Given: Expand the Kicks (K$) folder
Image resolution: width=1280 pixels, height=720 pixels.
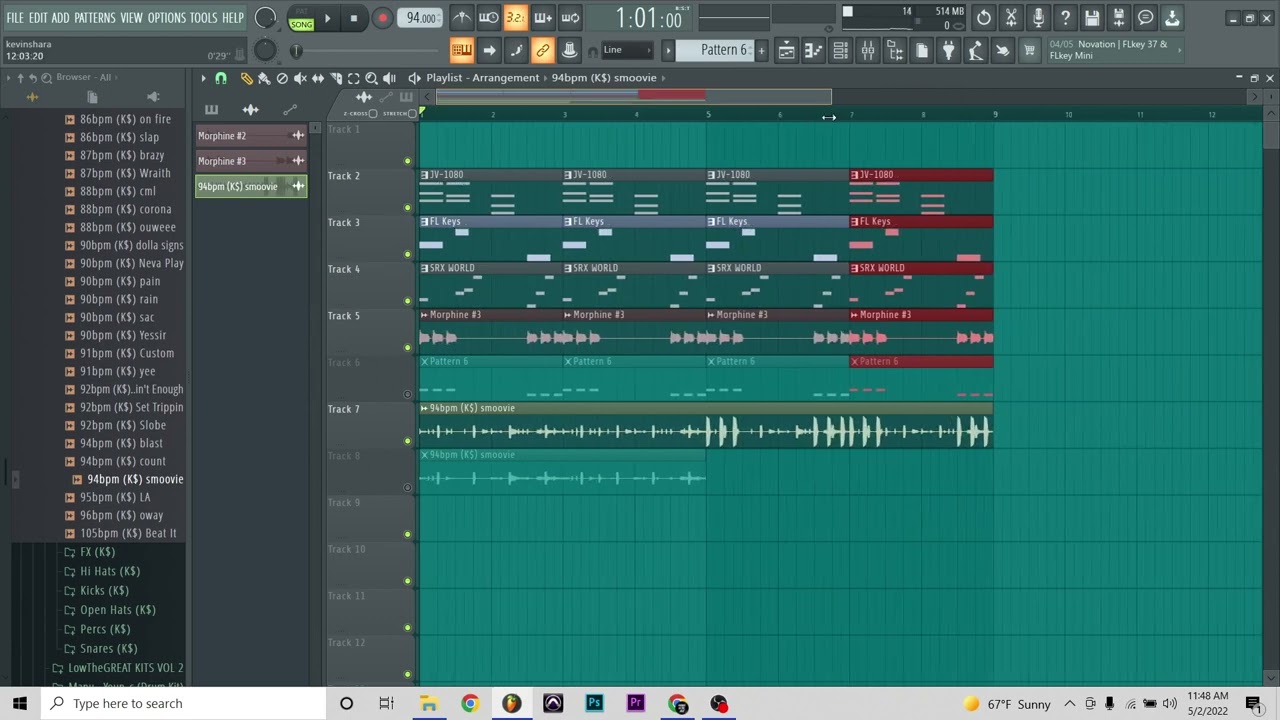Looking at the screenshot, I should click(x=104, y=590).
